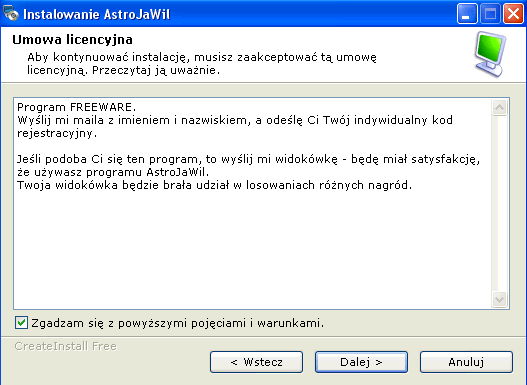Click the "Wyślij mi maila z imieniem" line

pyautogui.click(x=235, y=120)
